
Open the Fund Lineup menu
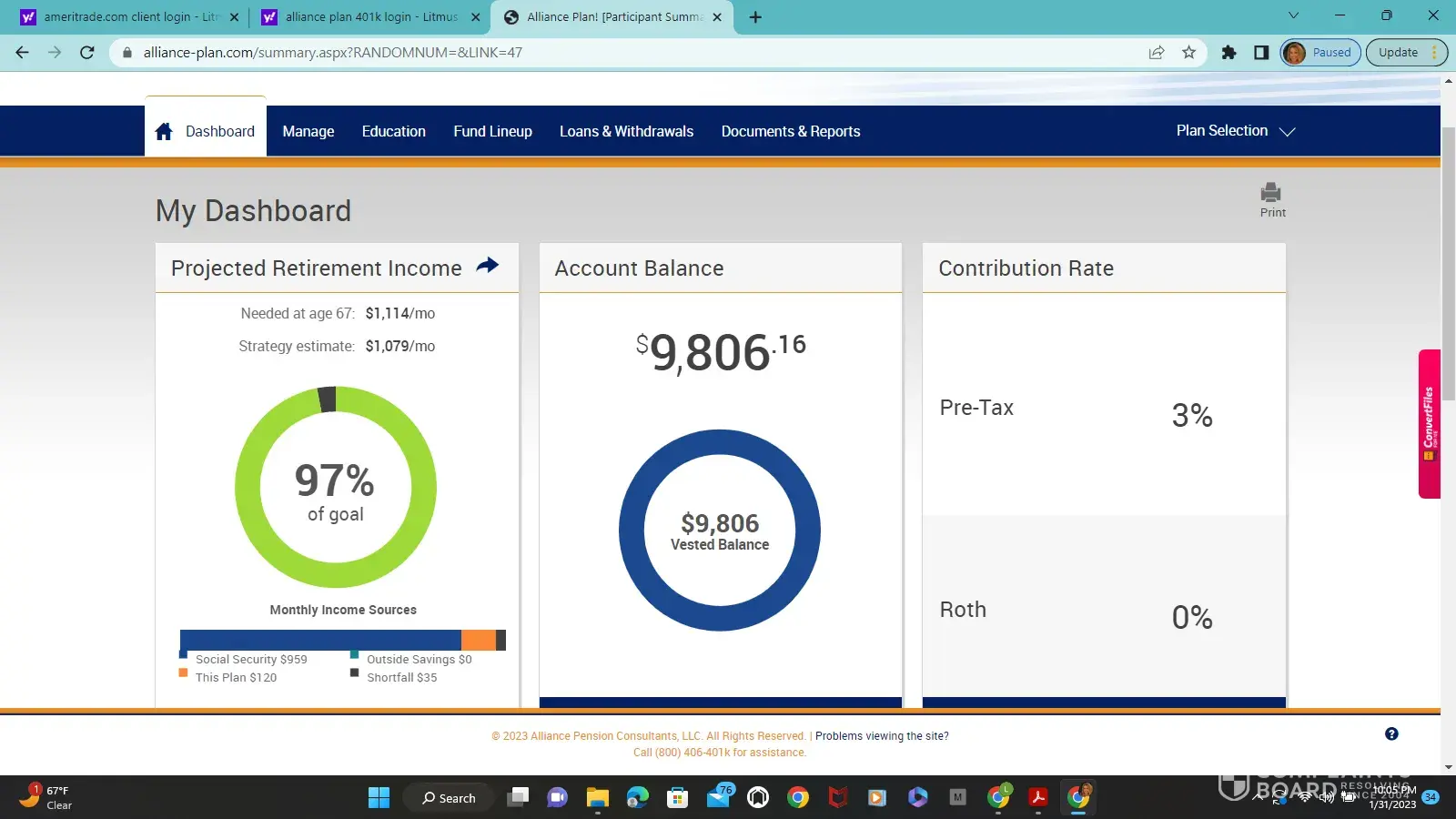pos(492,132)
